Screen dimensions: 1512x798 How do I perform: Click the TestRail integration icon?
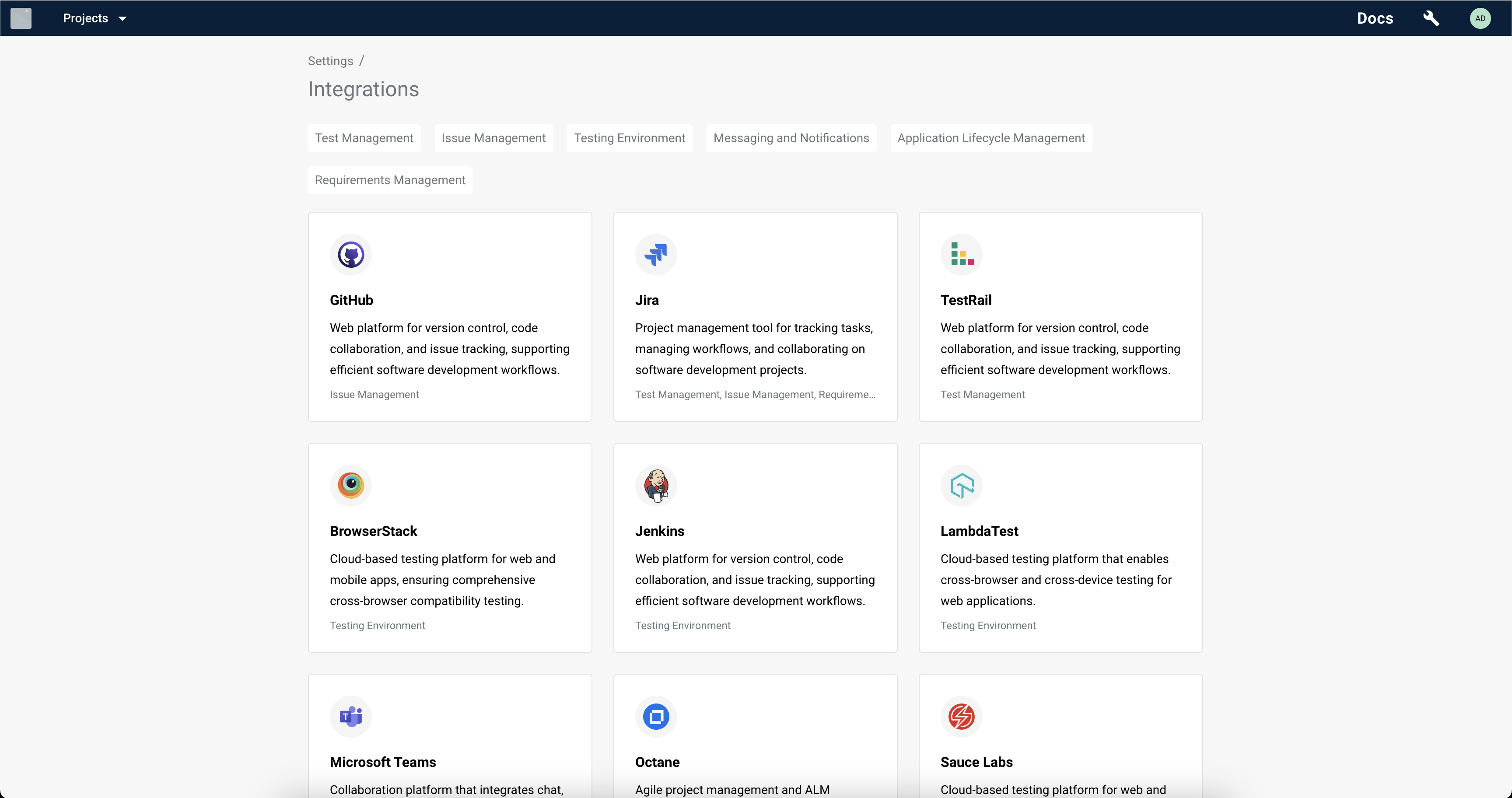point(962,254)
